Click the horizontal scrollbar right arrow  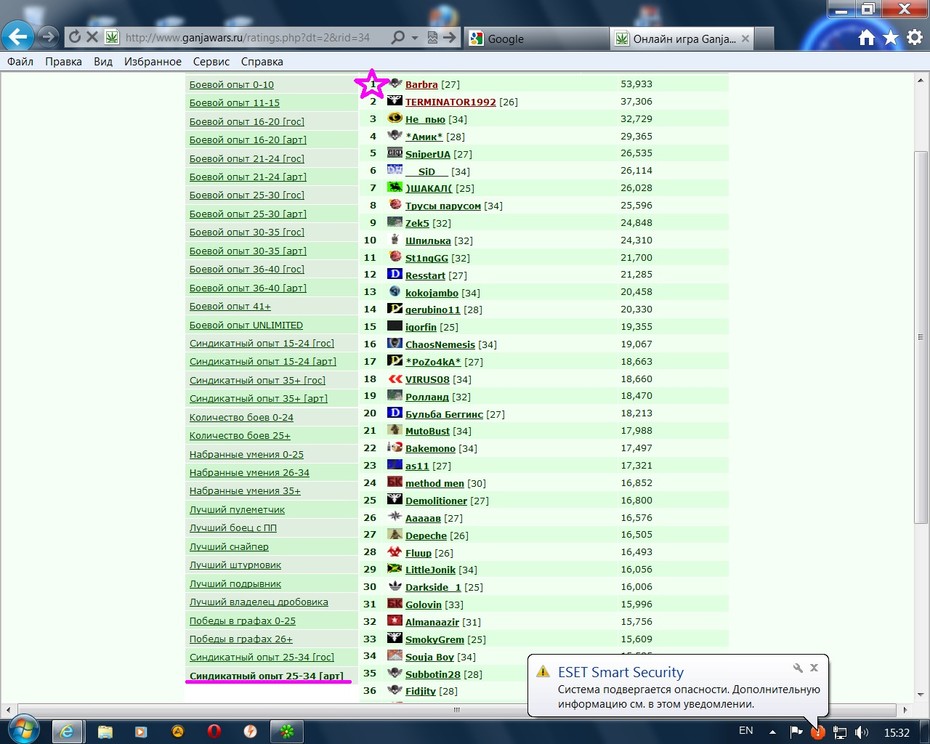[x=905, y=710]
